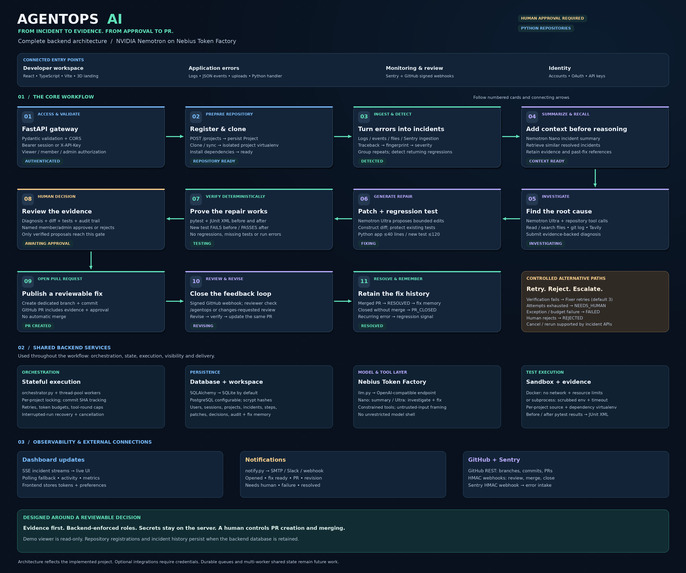686x573 pixels.
Task: Click the 11 badge on Retain the fix history card
Action: 364,281
